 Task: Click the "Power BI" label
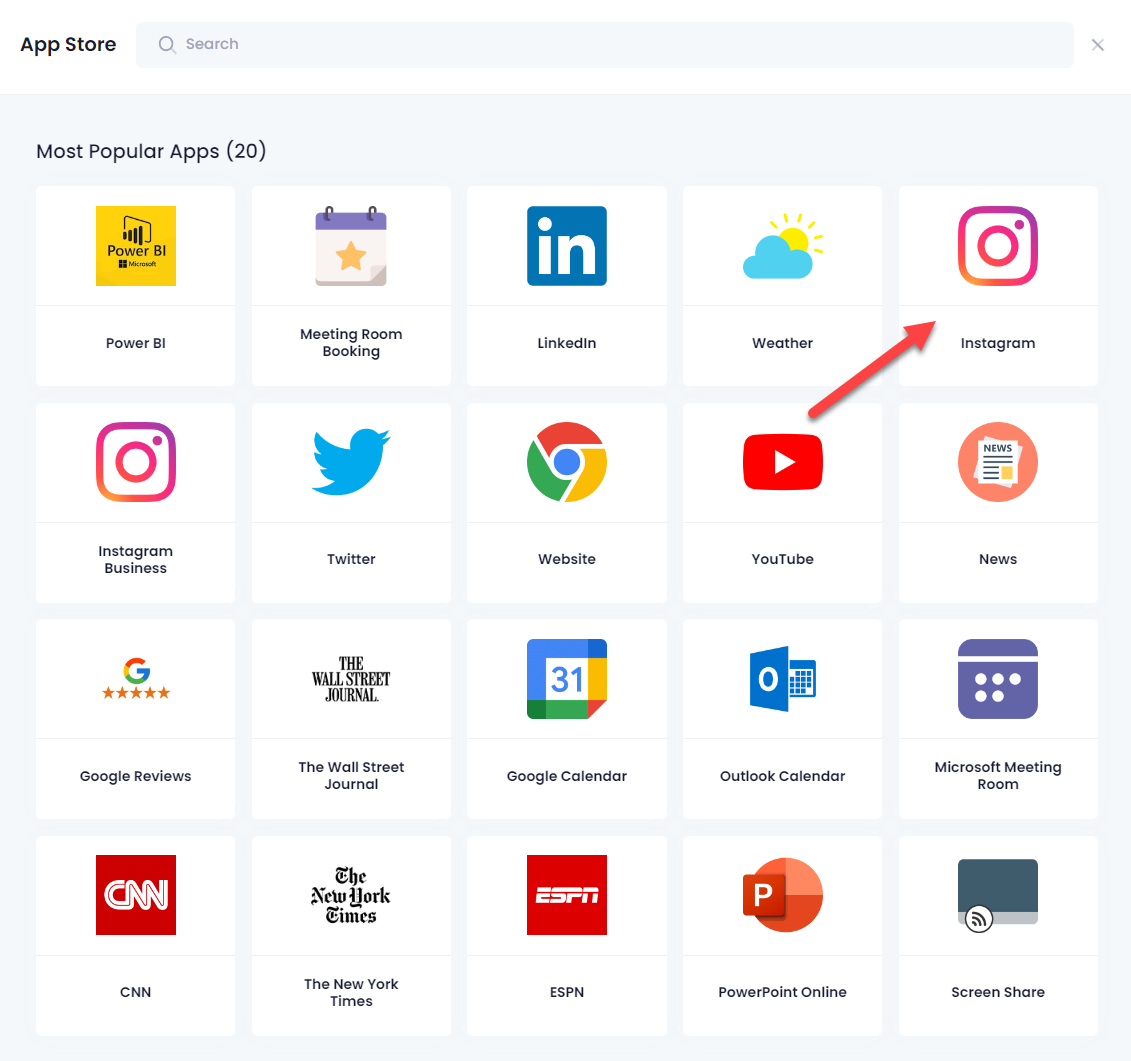tap(136, 343)
